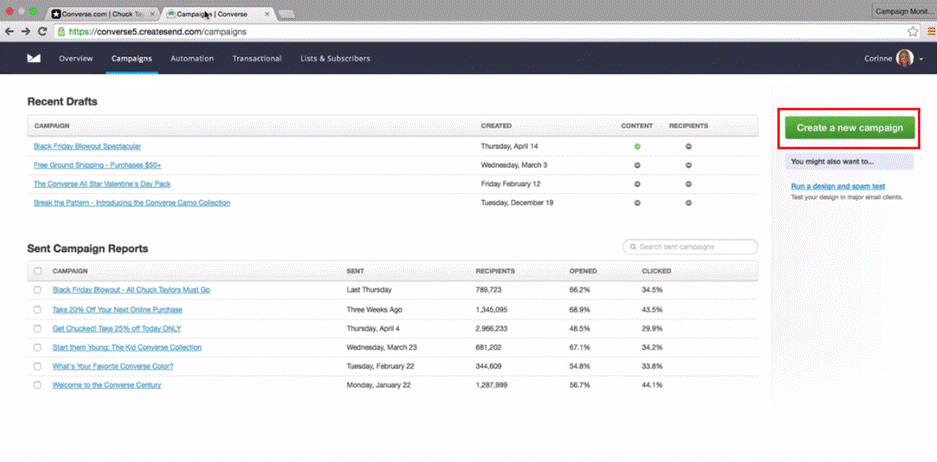
Task: Click recipients status icon for Free Ground Shipping draft
Action: (688, 165)
